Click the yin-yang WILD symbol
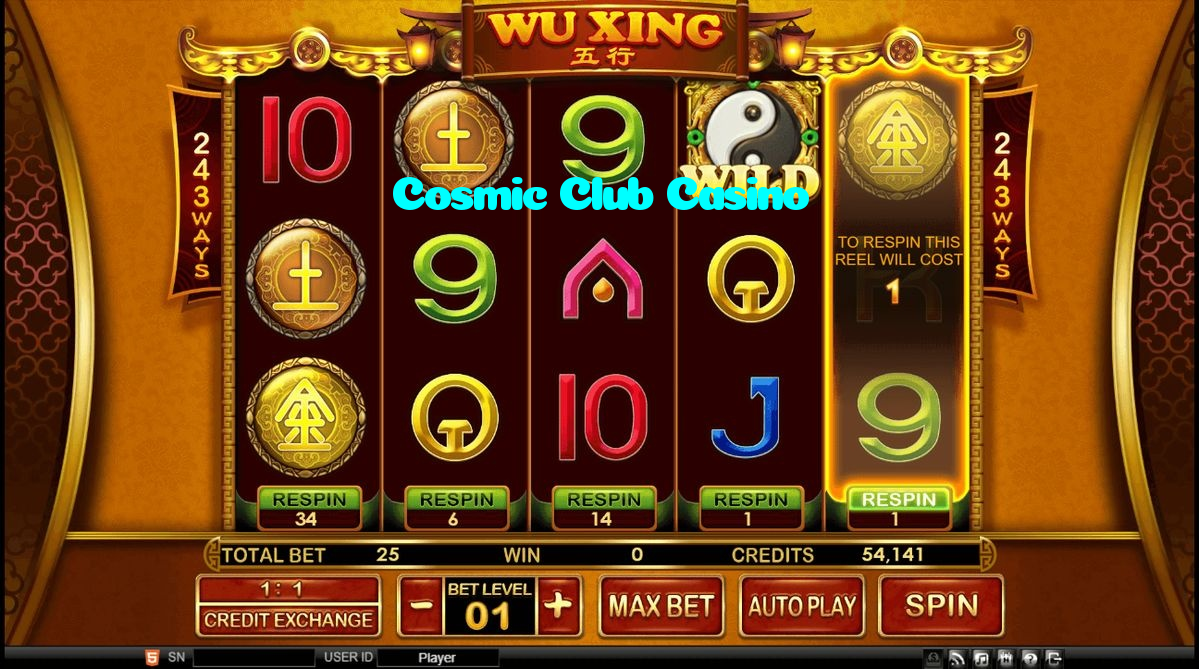Screen dimensions: 1199x669 tap(750, 140)
